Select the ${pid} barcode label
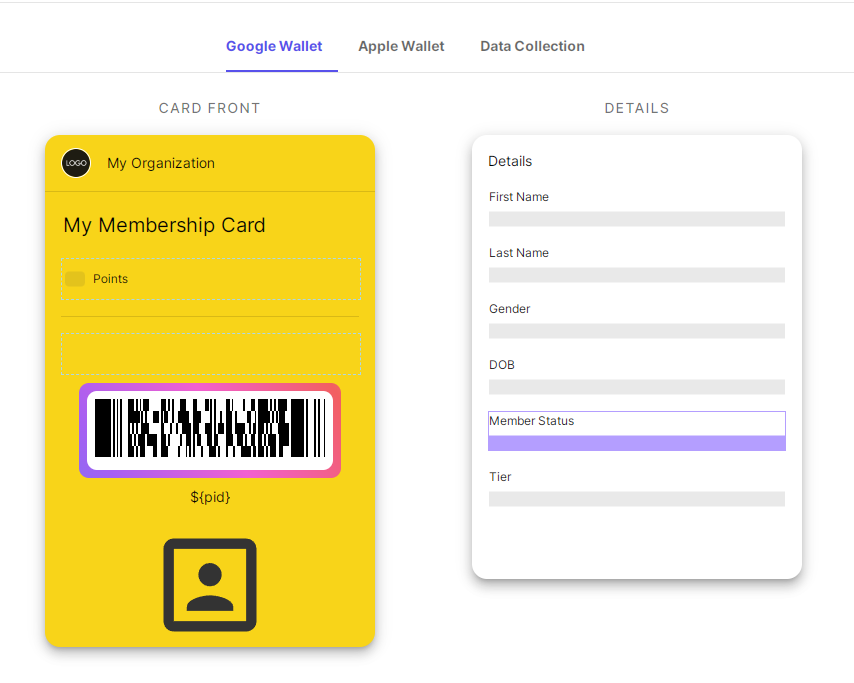This screenshot has width=854, height=683. coord(210,497)
